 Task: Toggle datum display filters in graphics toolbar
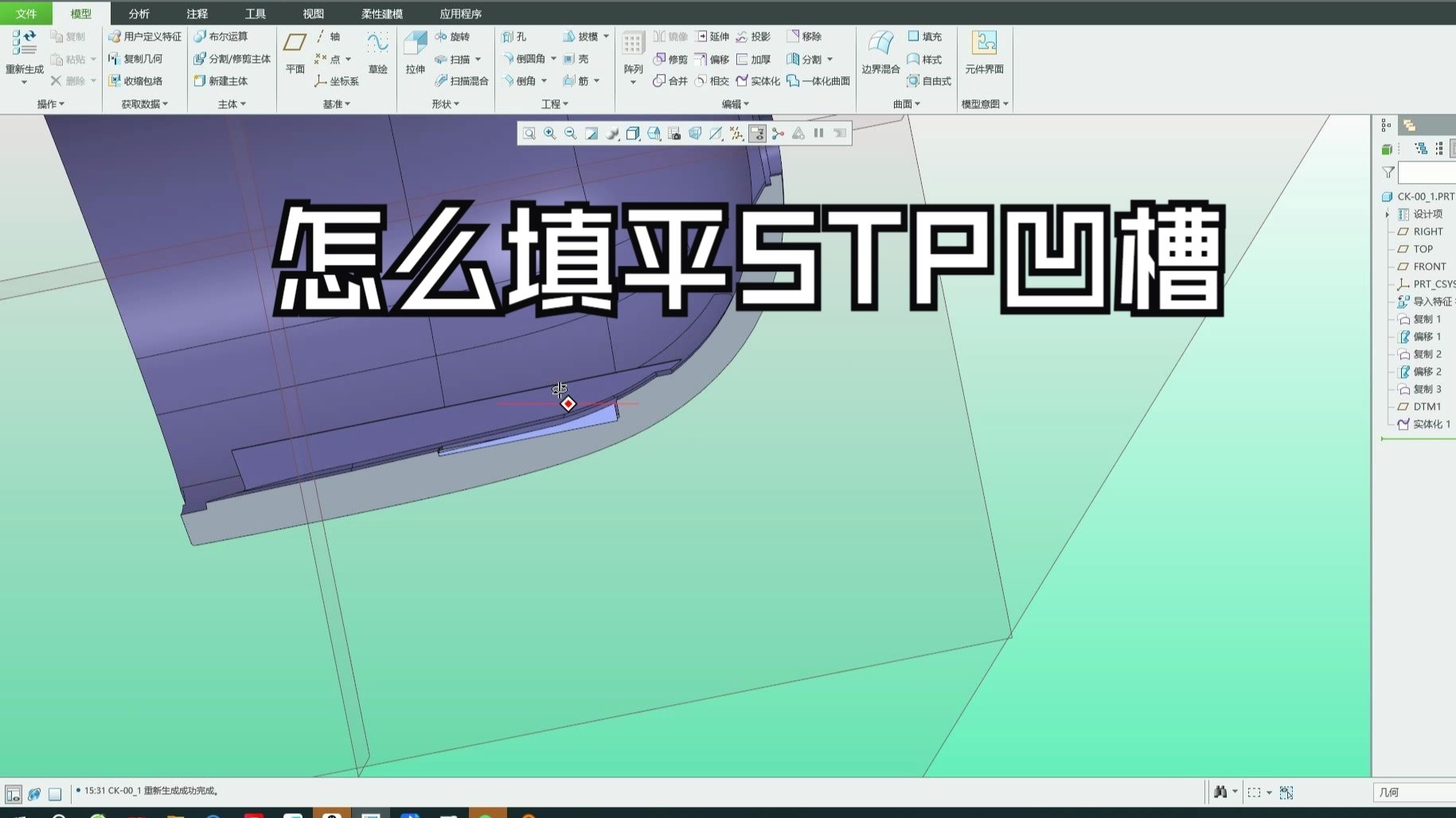(x=736, y=133)
